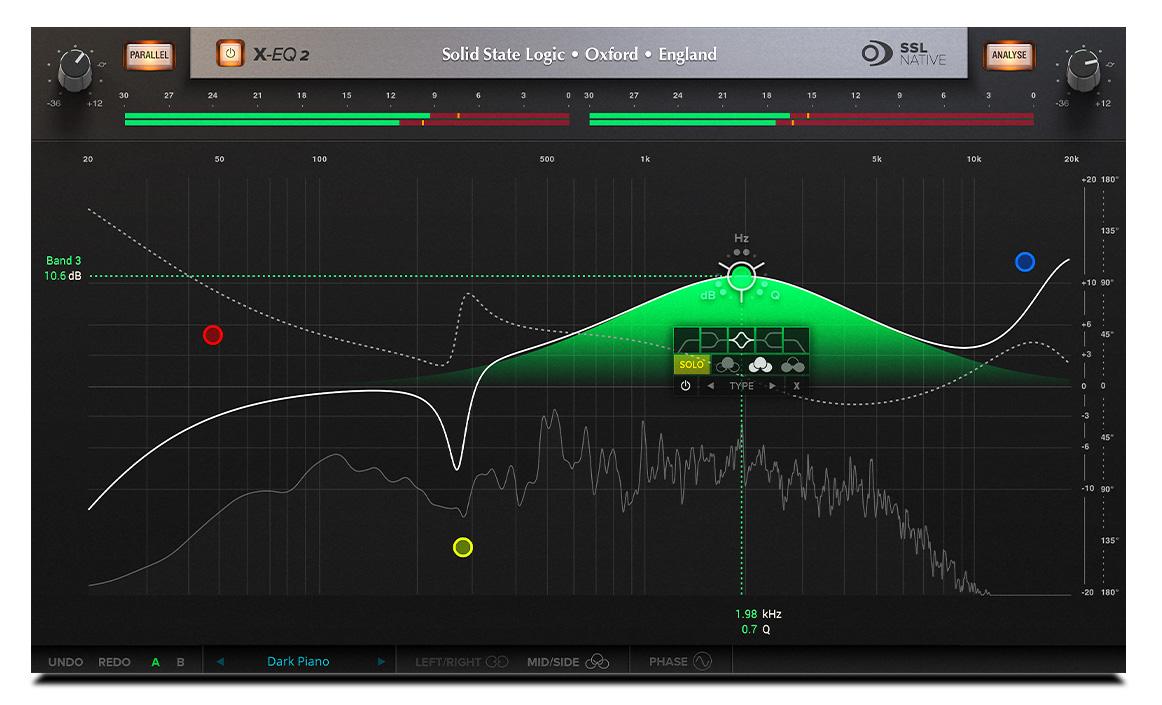Toggle MID/SIDE processing mode
This screenshot has width=1162, height=705.
tap(568, 662)
